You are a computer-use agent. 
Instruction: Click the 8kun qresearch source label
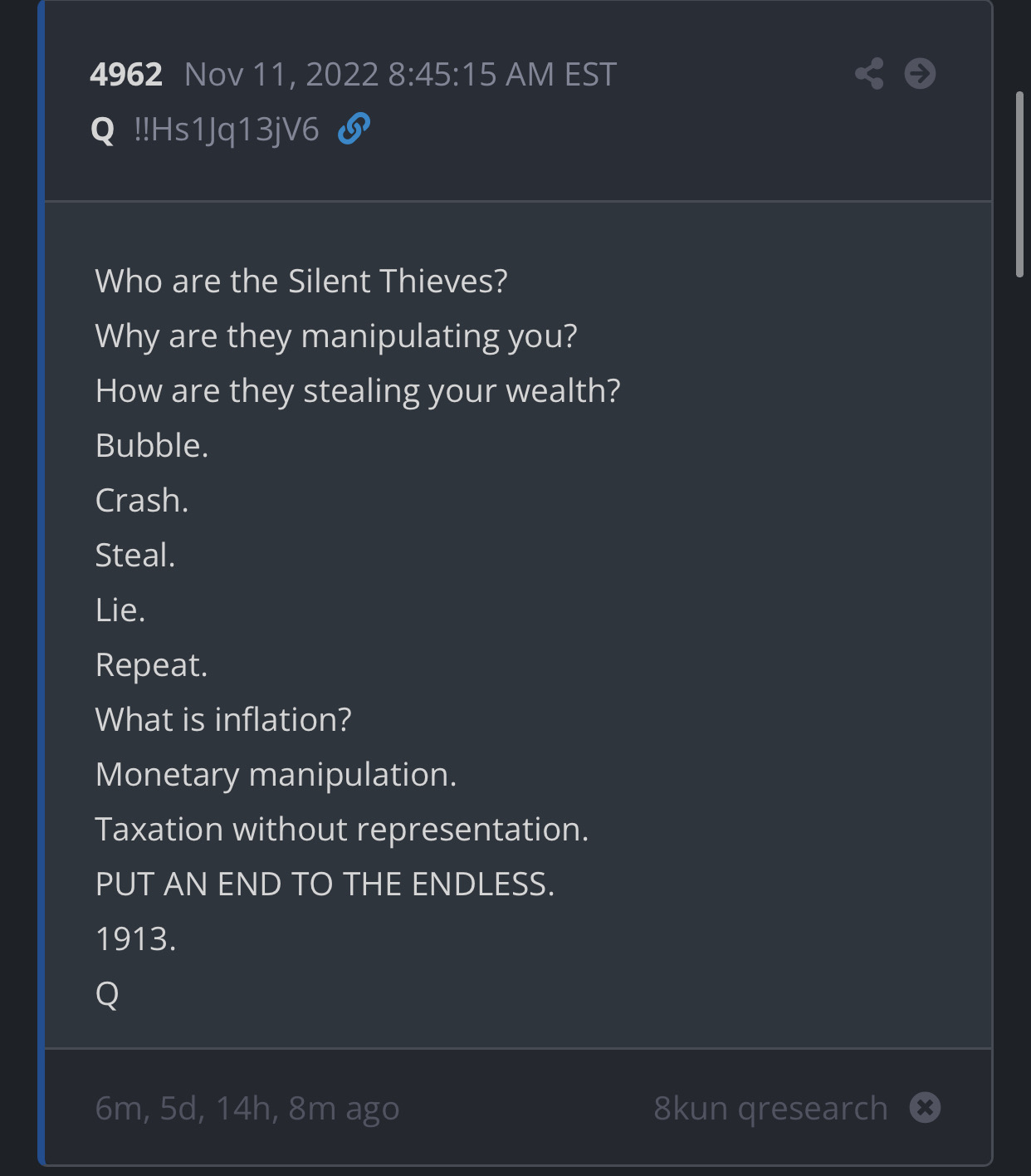(x=770, y=1109)
